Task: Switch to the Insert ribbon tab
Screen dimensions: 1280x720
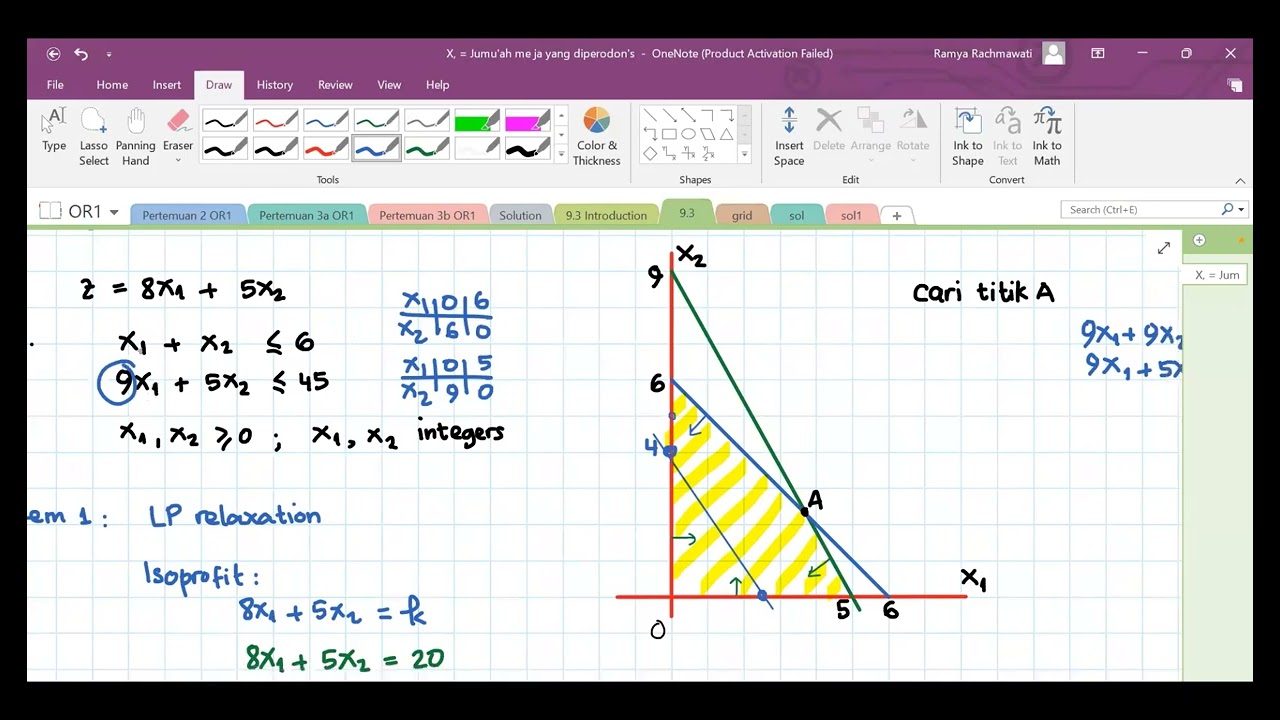Action: [167, 85]
